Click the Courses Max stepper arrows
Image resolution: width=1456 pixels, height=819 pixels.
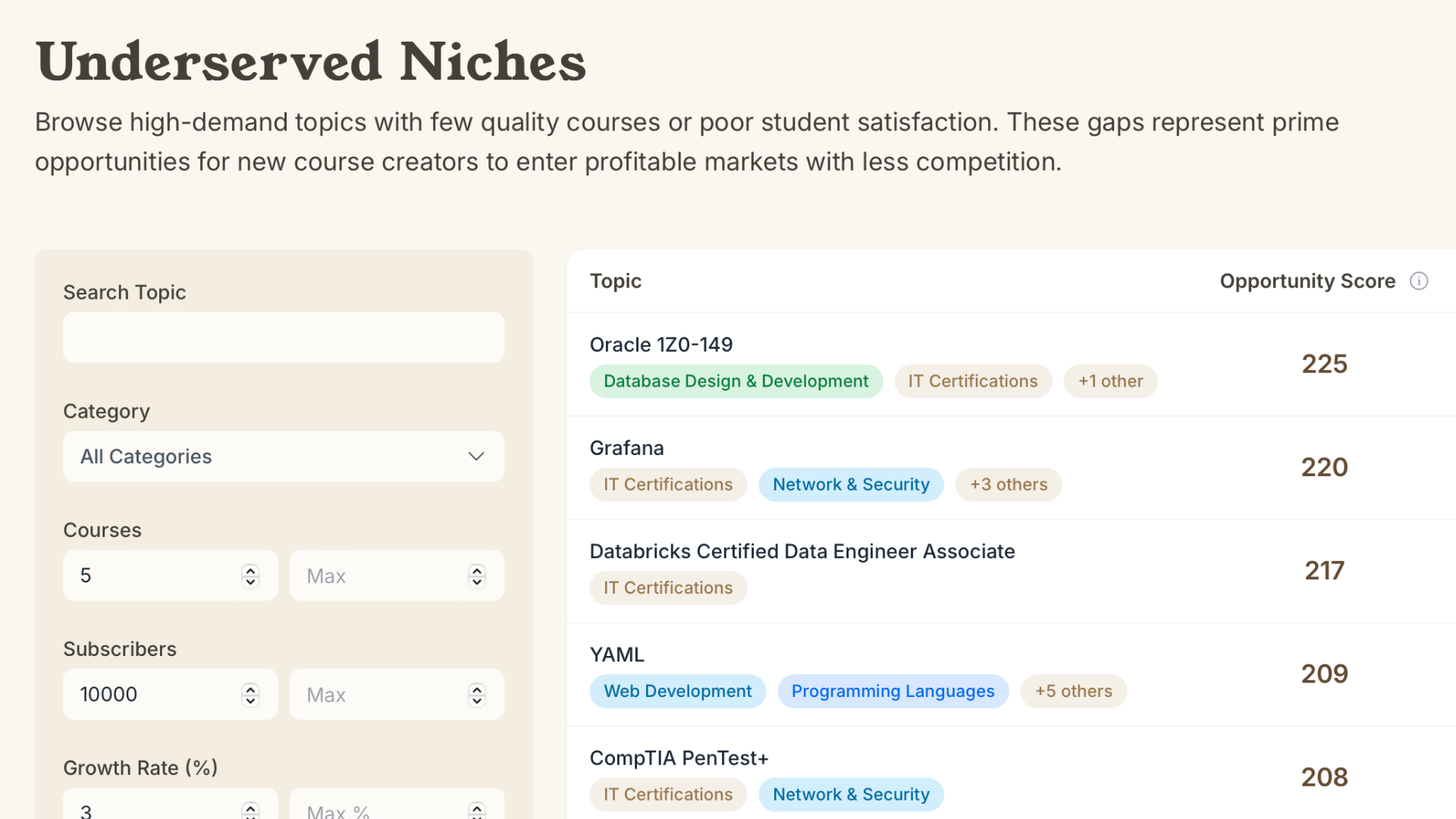[x=477, y=576]
